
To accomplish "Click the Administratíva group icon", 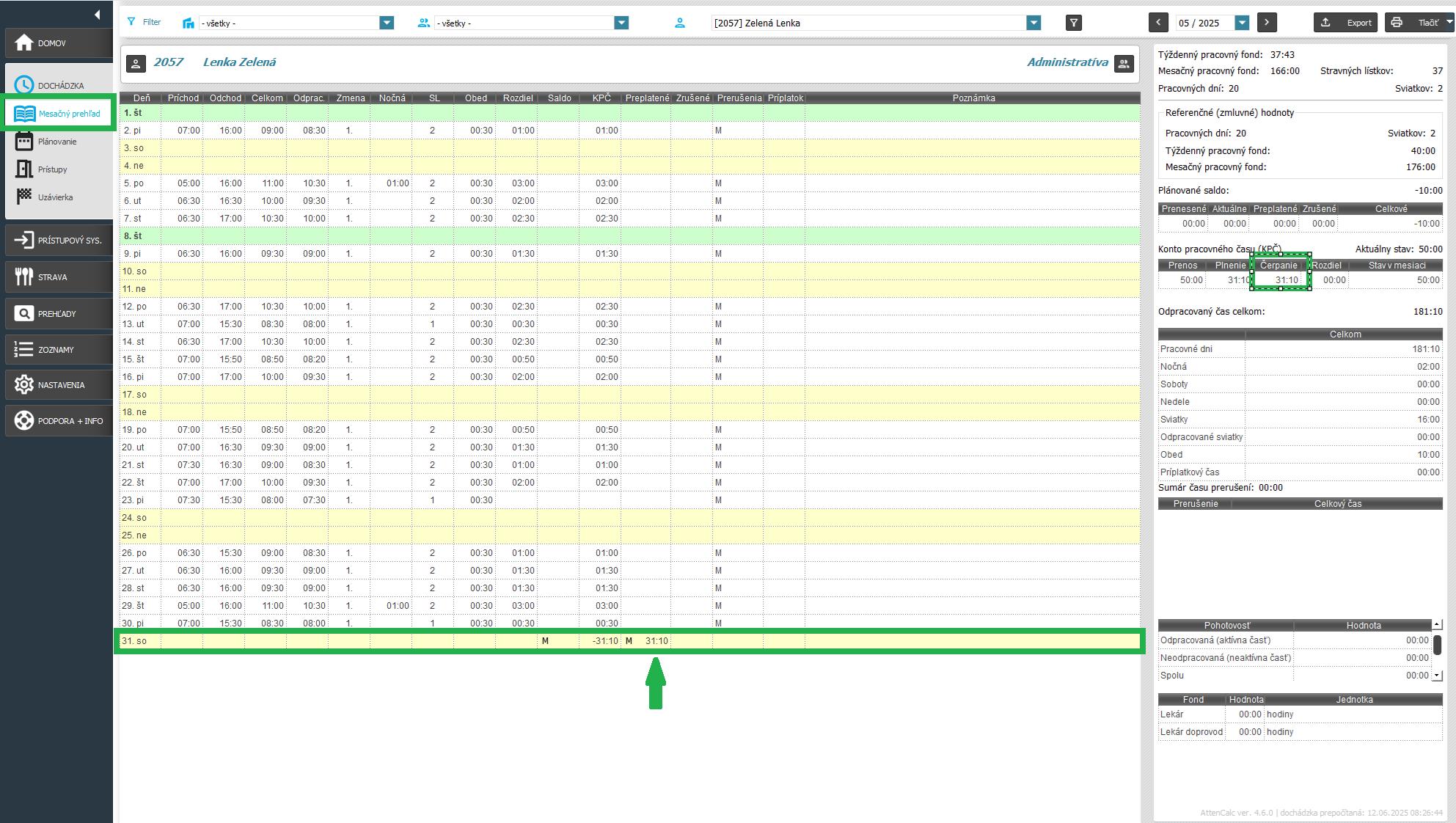I will (1124, 63).
